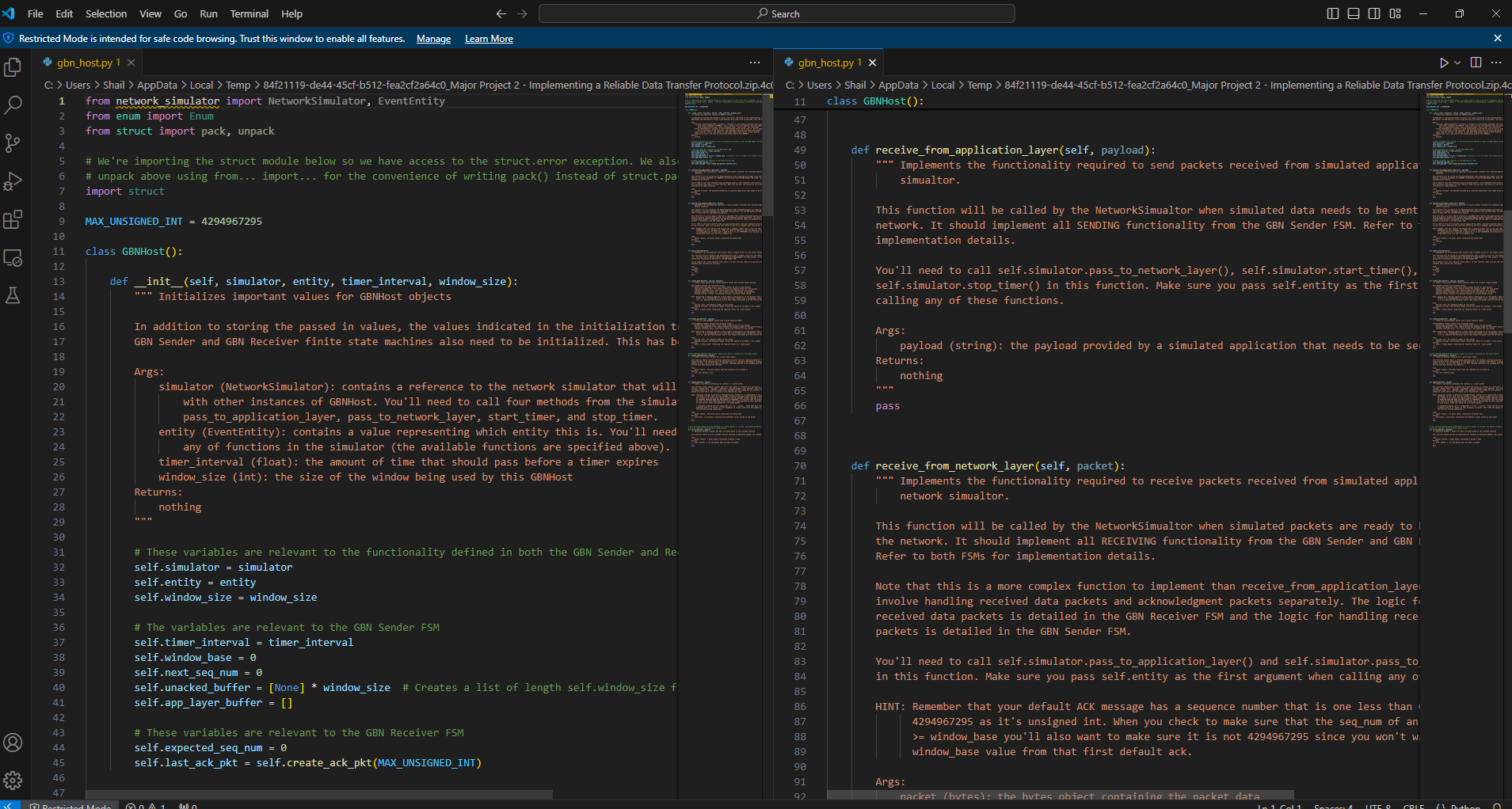Open the Extensions view
Image resolution: width=1512 pixels, height=809 pixels.
tap(13, 219)
